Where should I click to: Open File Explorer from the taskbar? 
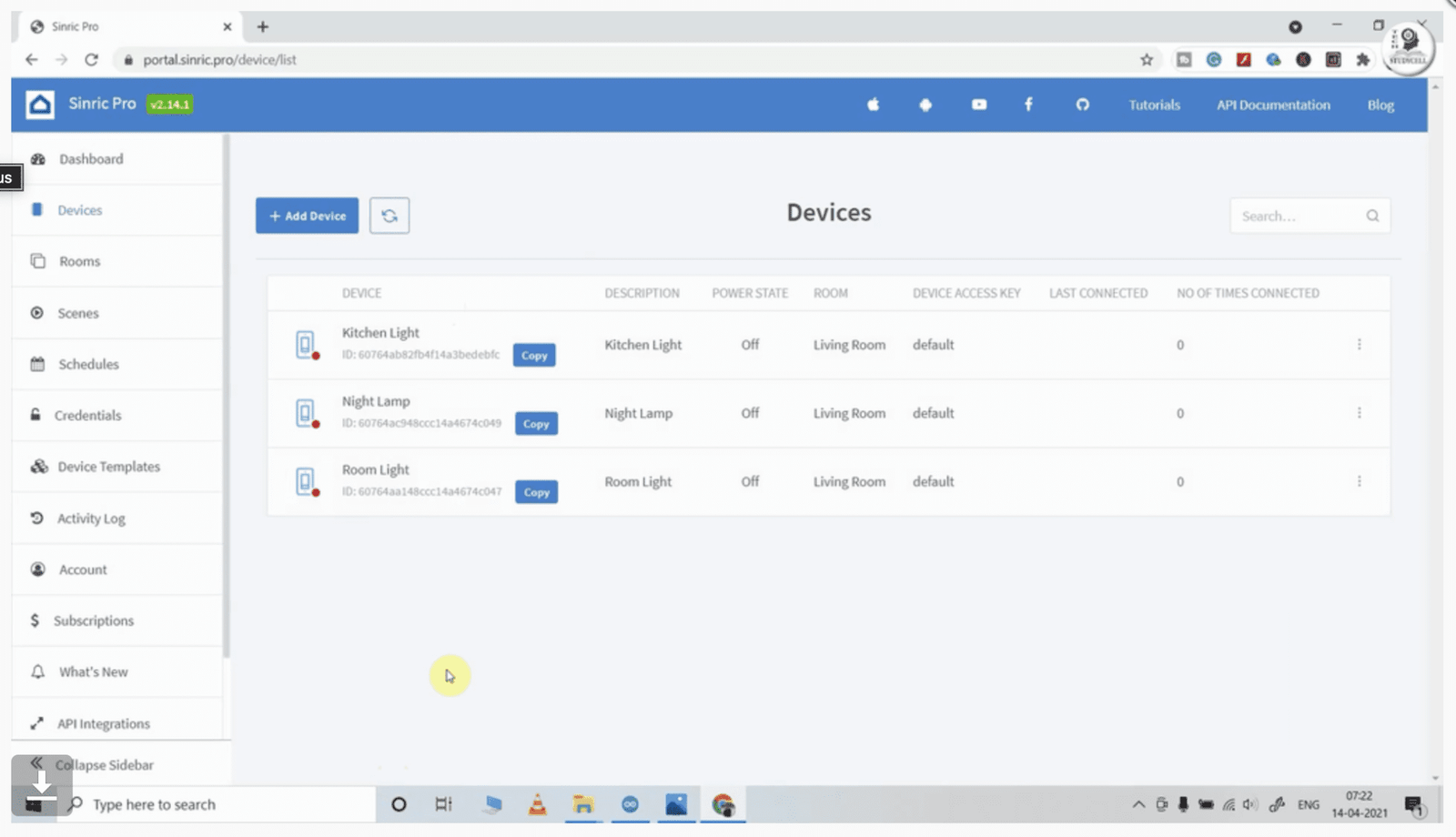583,804
